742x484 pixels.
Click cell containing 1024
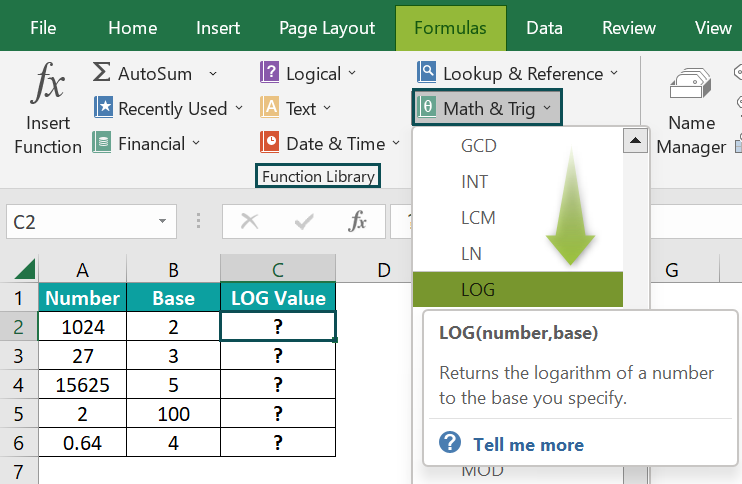pyautogui.click(x=82, y=326)
